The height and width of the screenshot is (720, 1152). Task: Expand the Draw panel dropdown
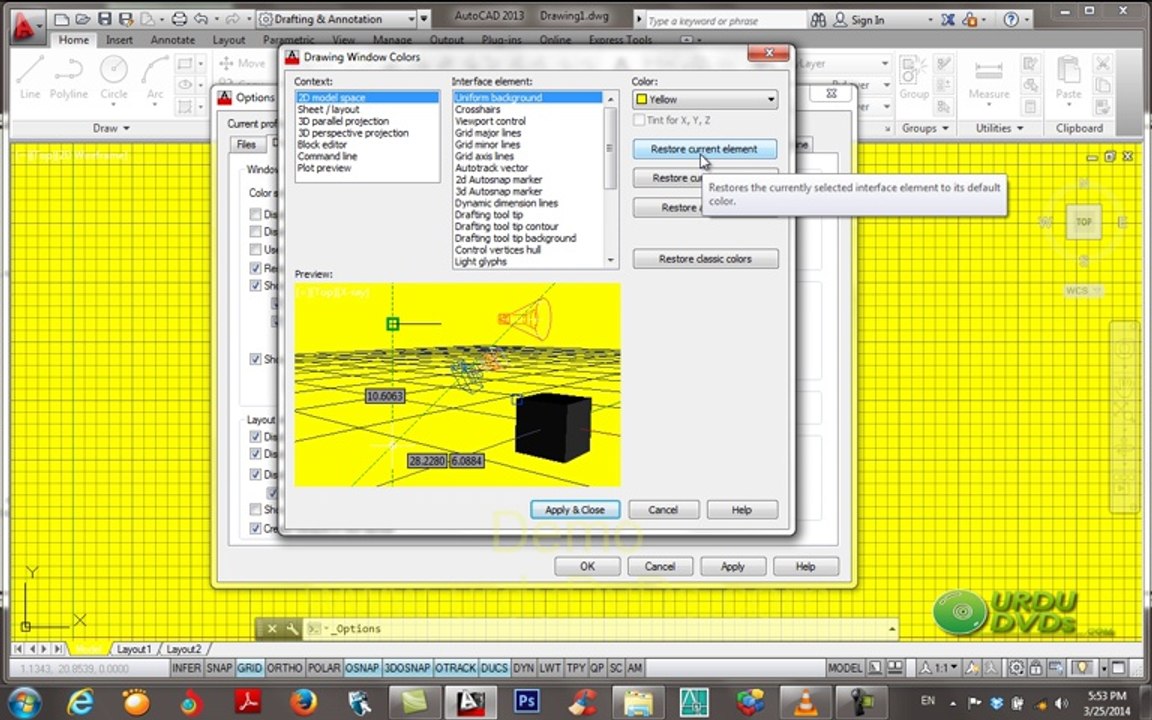coord(111,128)
